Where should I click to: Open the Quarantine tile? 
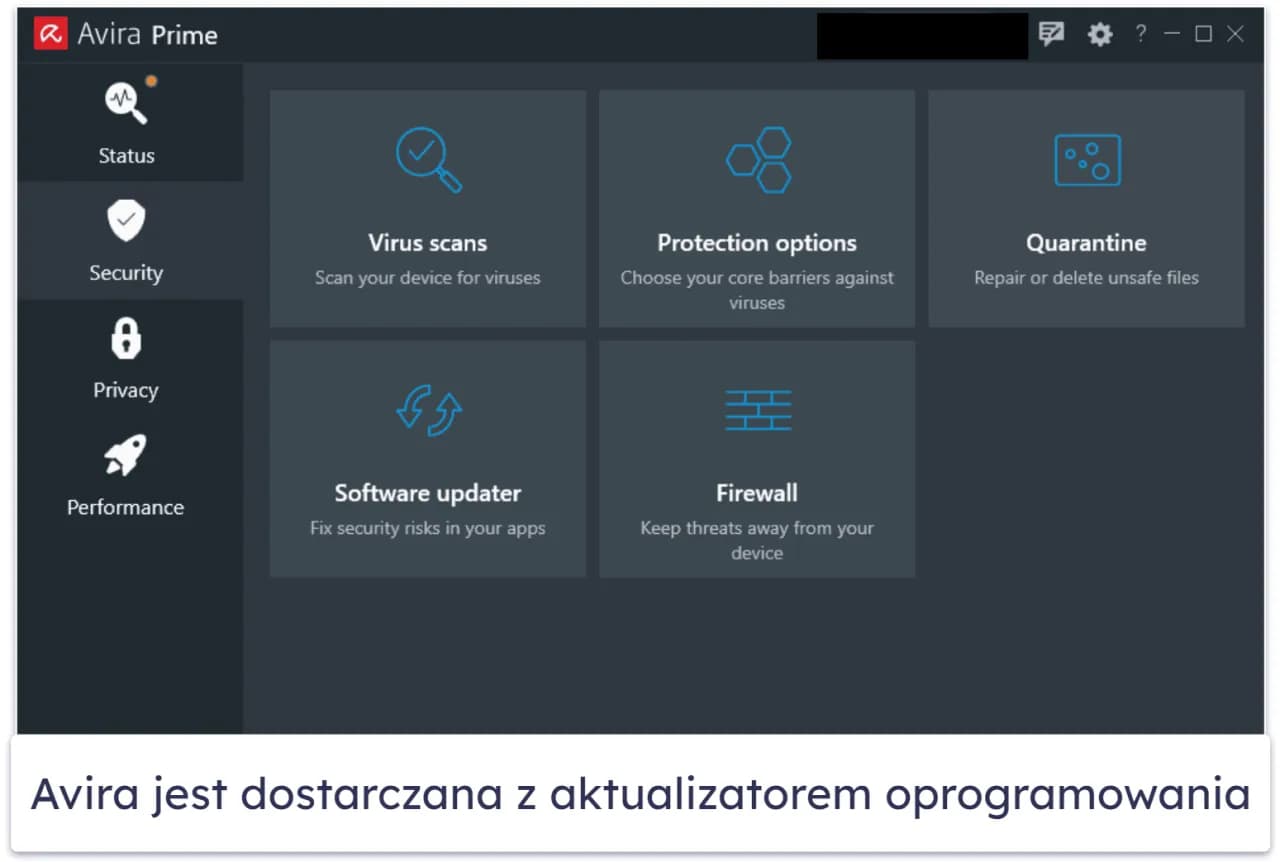click(x=1086, y=208)
